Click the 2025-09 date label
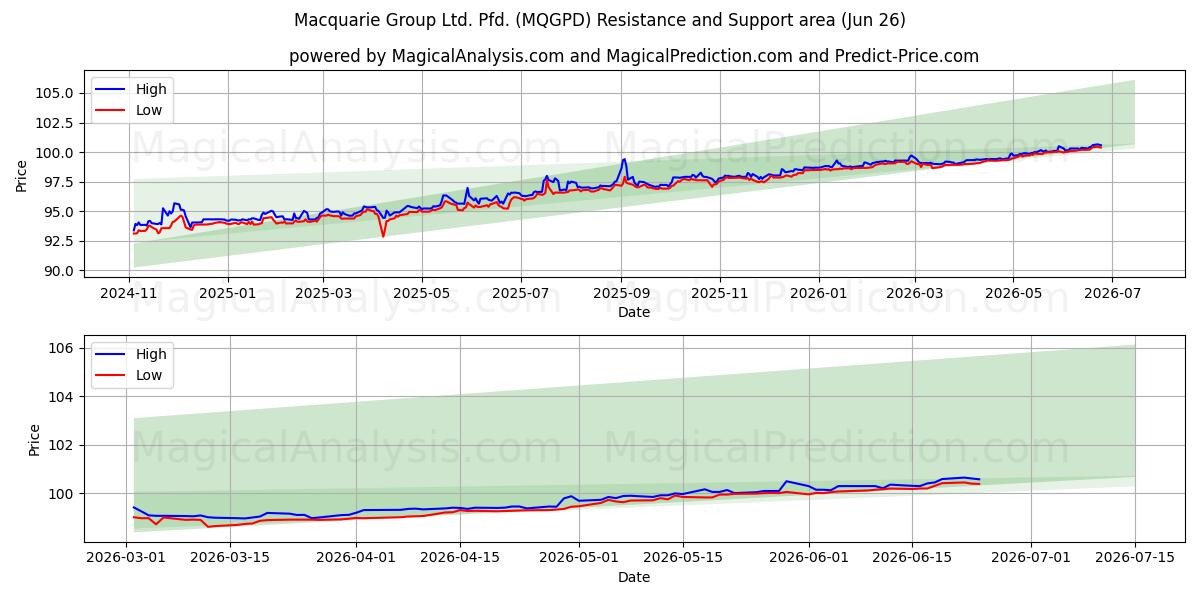Viewport: 1200px width, 600px height. tap(620, 295)
